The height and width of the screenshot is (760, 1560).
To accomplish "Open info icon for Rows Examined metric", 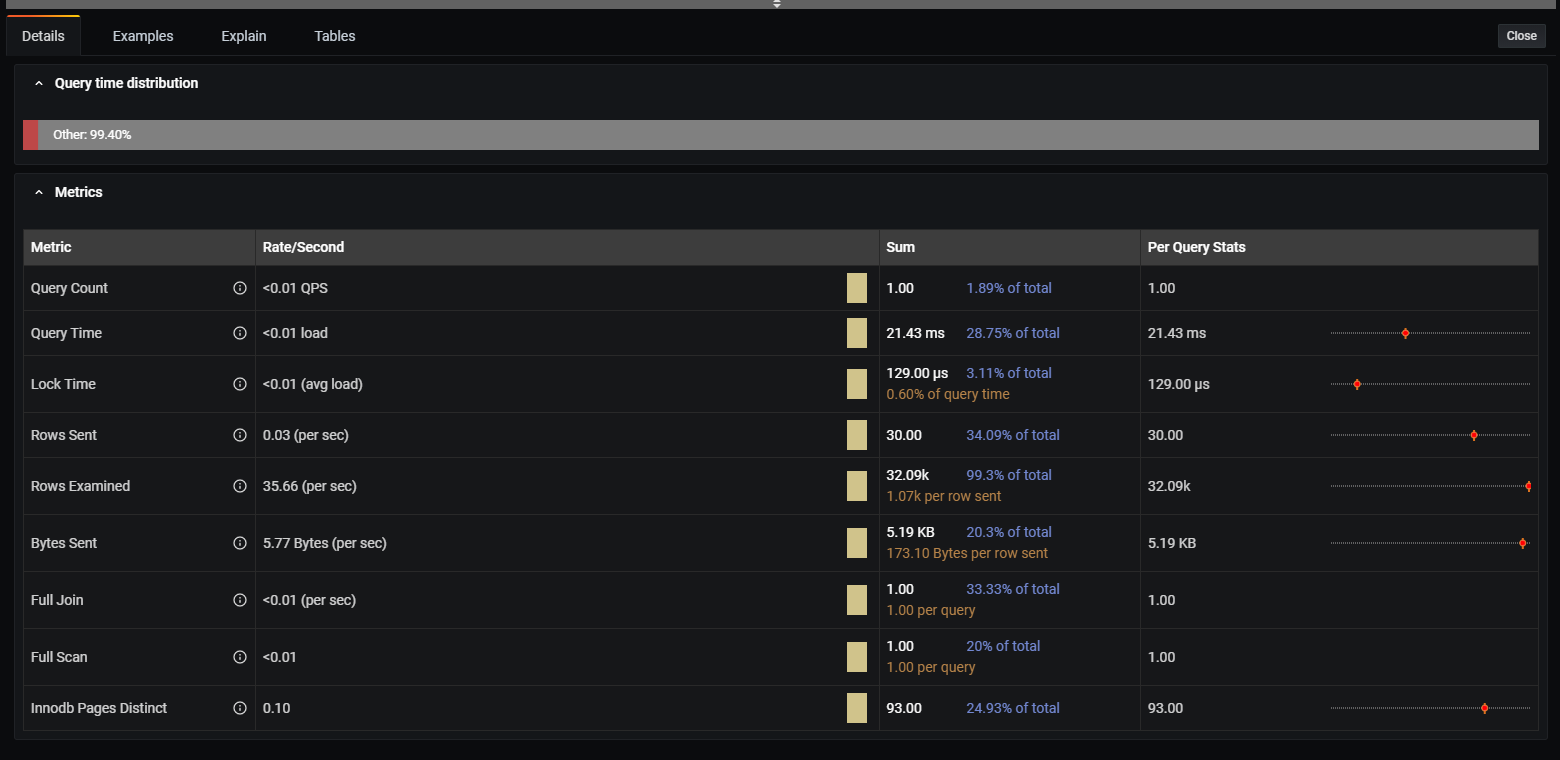I will pyautogui.click(x=240, y=486).
